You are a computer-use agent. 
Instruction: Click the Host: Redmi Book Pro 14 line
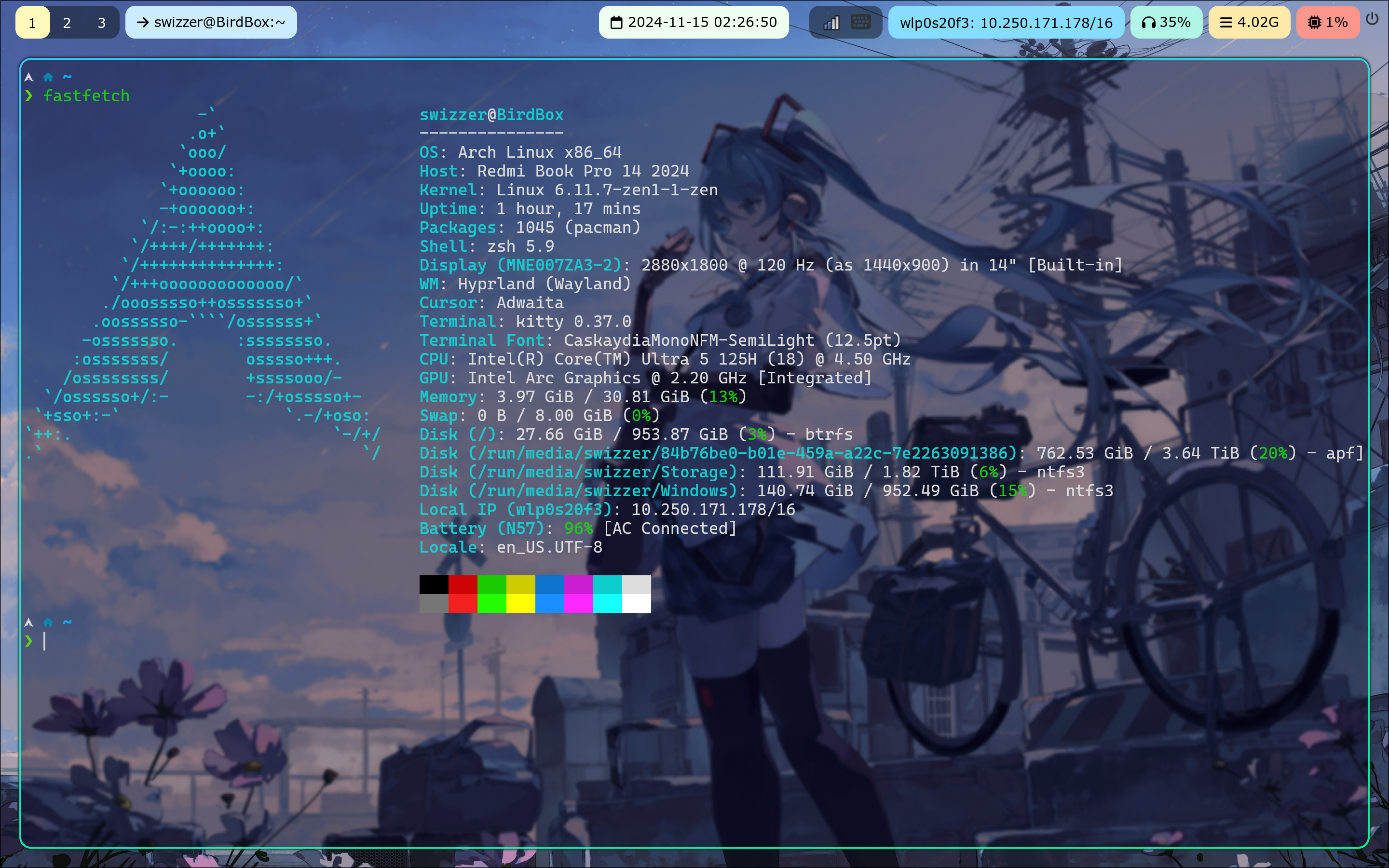pyautogui.click(x=555, y=171)
